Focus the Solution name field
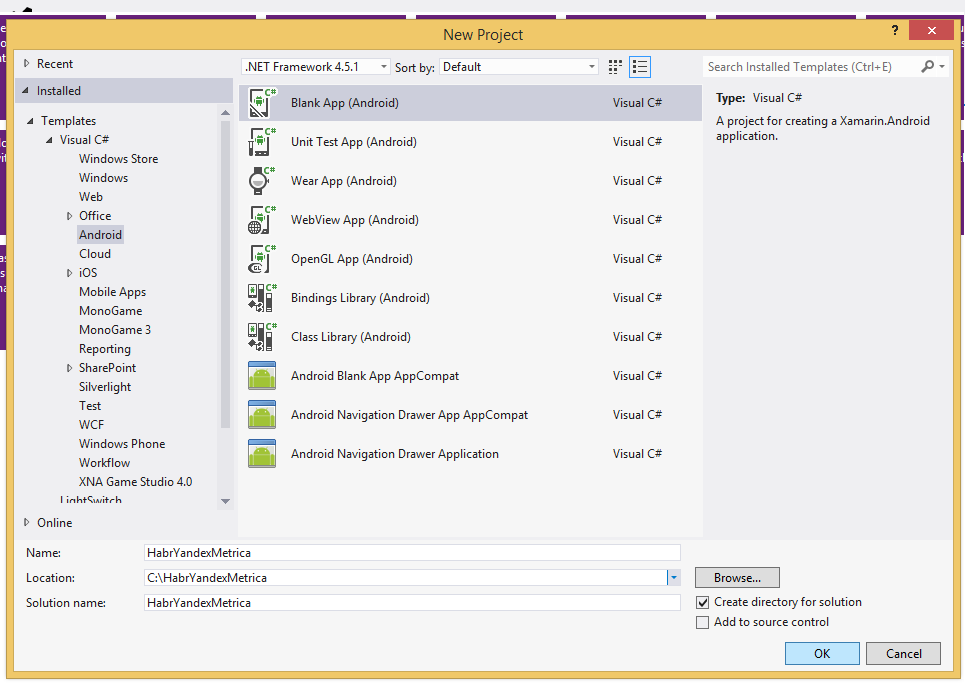This screenshot has width=965, height=684. click(x=412, y=603)
